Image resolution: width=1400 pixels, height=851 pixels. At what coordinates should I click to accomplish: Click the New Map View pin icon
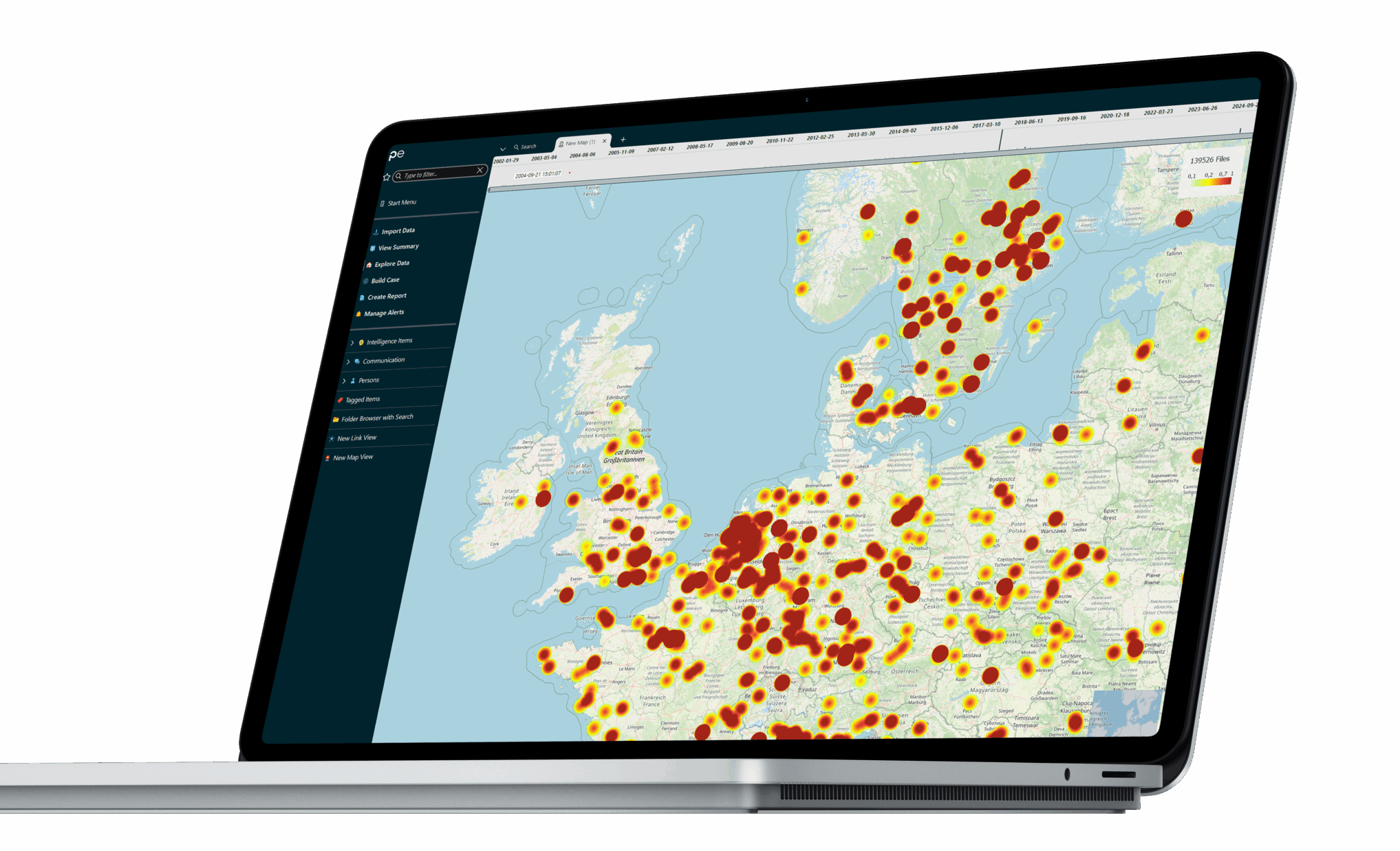[x=327, y=458]
